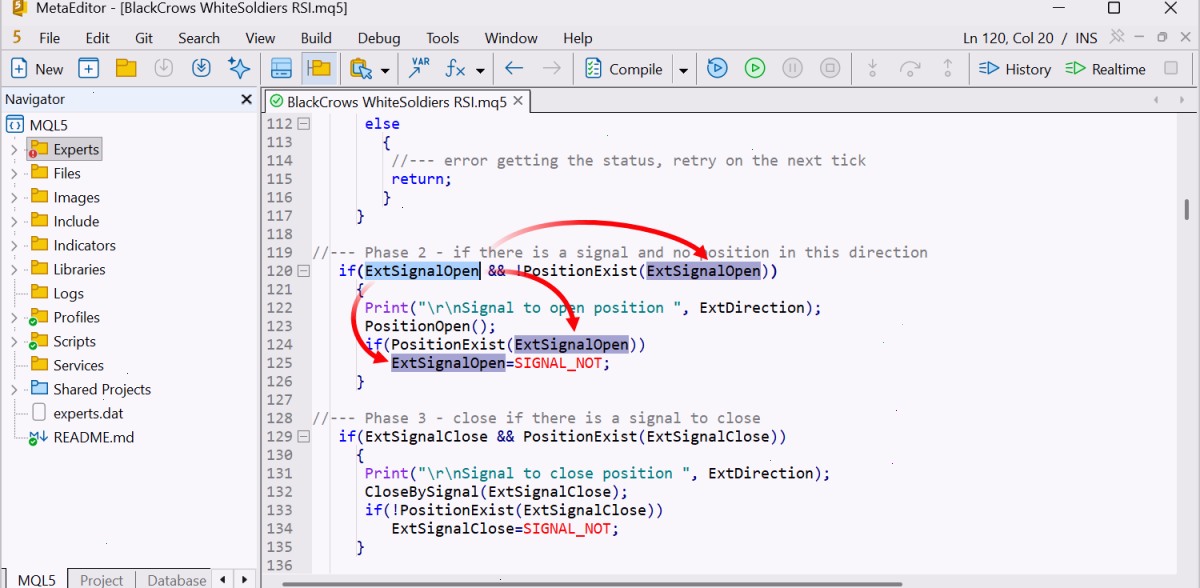This screenshot has height=588, width=1200.
Task: Switch to the Database tab
Action: 177,579
